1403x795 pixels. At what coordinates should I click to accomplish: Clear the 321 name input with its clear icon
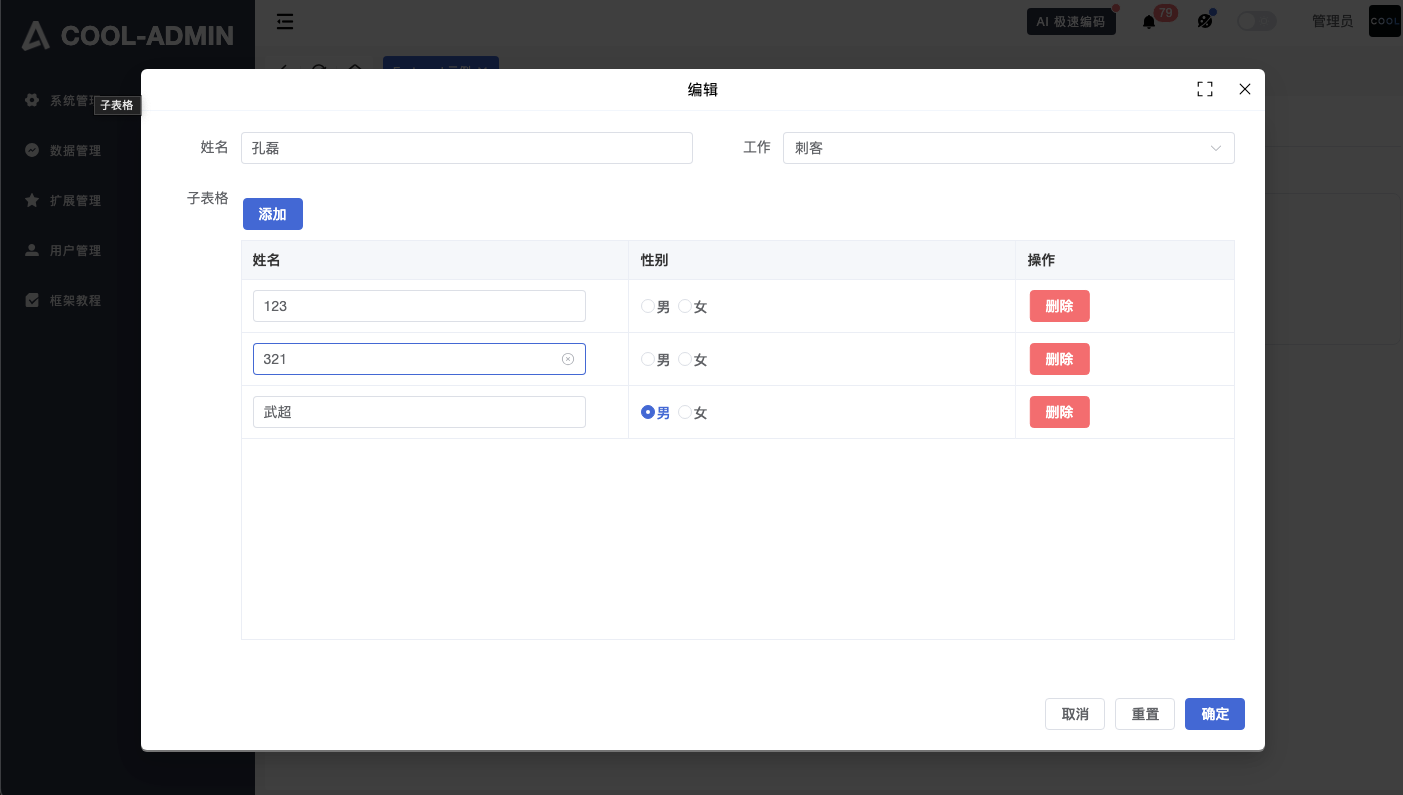(568, 359)
